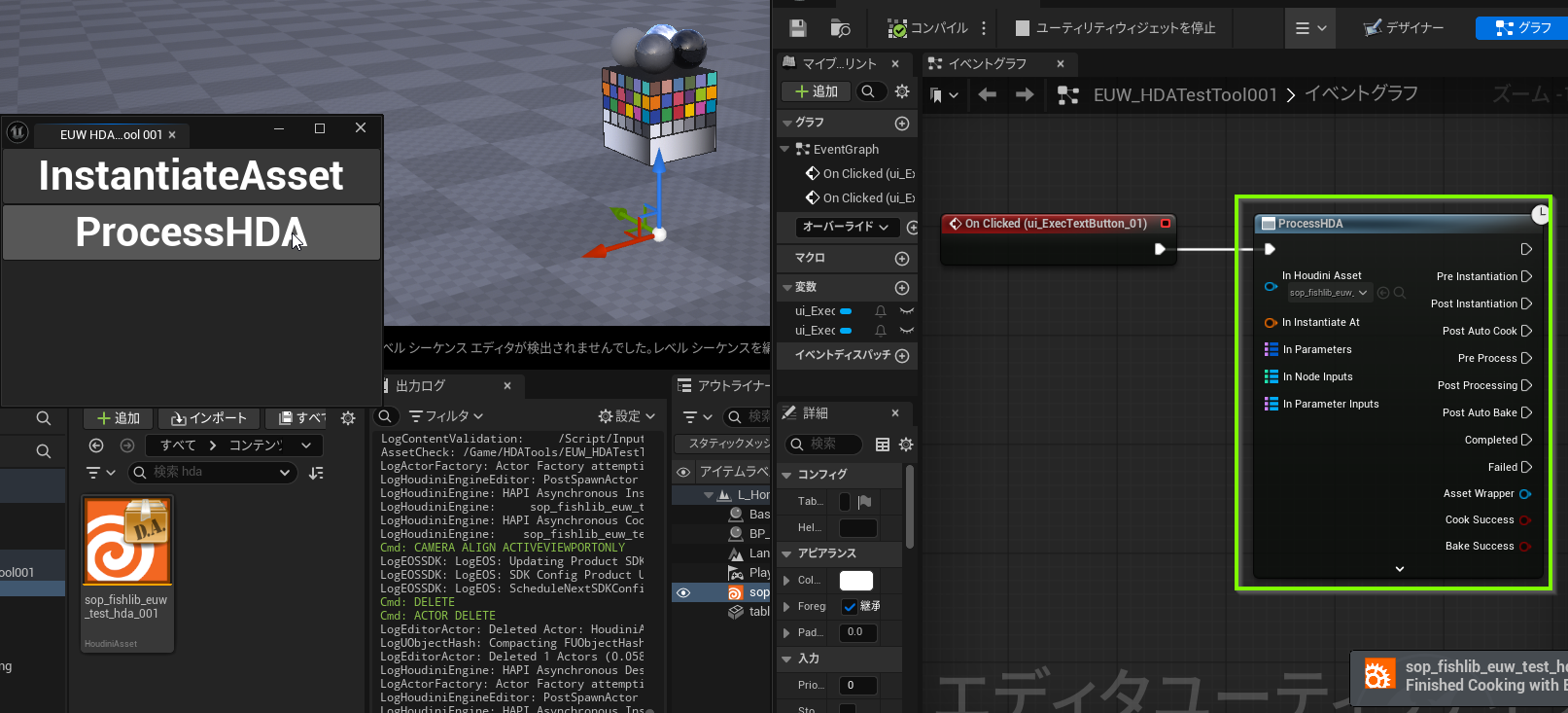Select the sop_fishlib_euw_test_hda_001 asset thumbnail
This screenshot has width=1568, height=713.
127,541
